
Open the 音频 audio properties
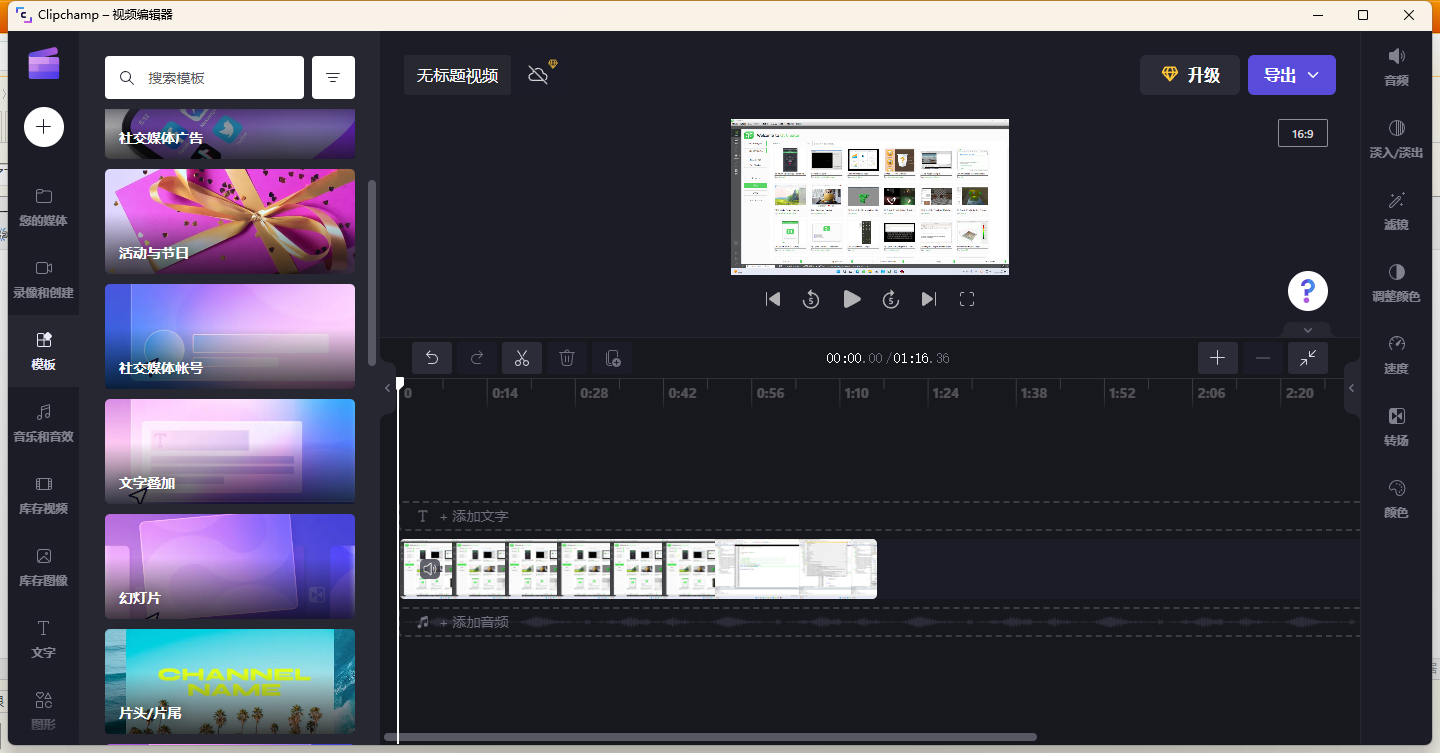[1396, 67]
